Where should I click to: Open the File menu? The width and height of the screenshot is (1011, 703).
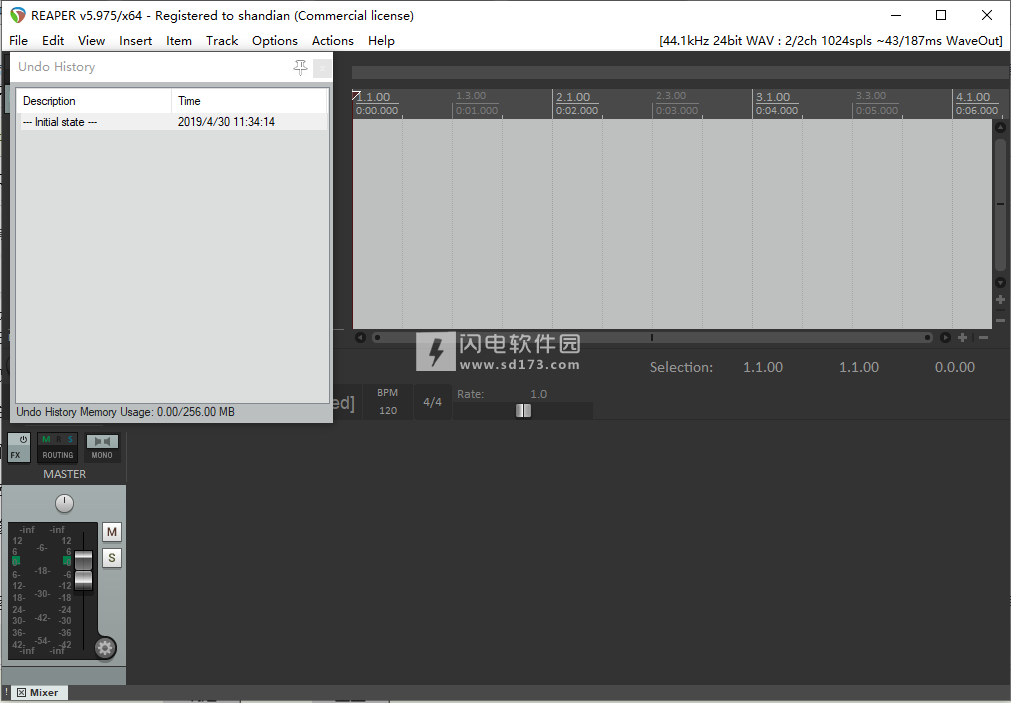coord(18,41)
